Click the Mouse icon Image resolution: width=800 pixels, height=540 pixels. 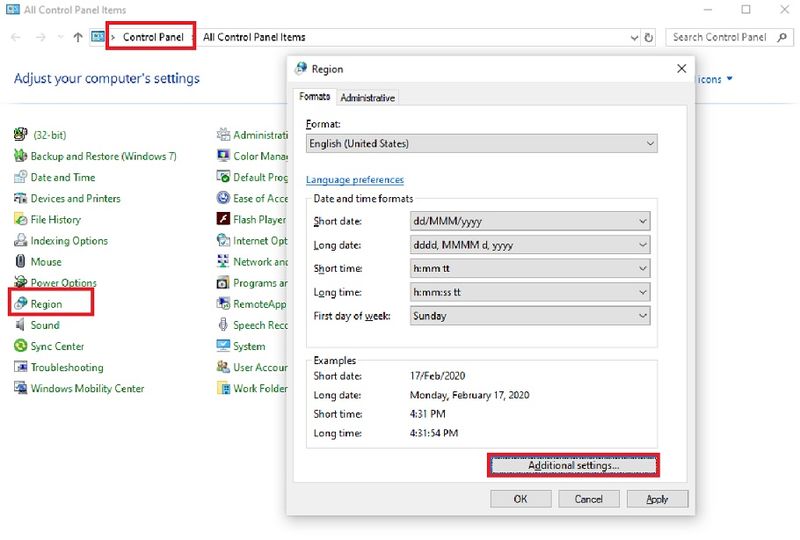[21, 262]
